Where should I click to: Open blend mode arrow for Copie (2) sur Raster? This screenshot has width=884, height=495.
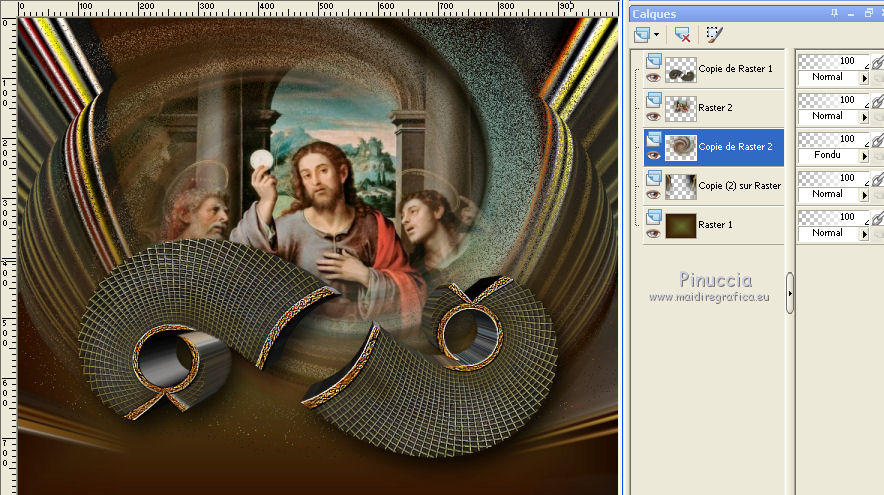pos(864,195)
